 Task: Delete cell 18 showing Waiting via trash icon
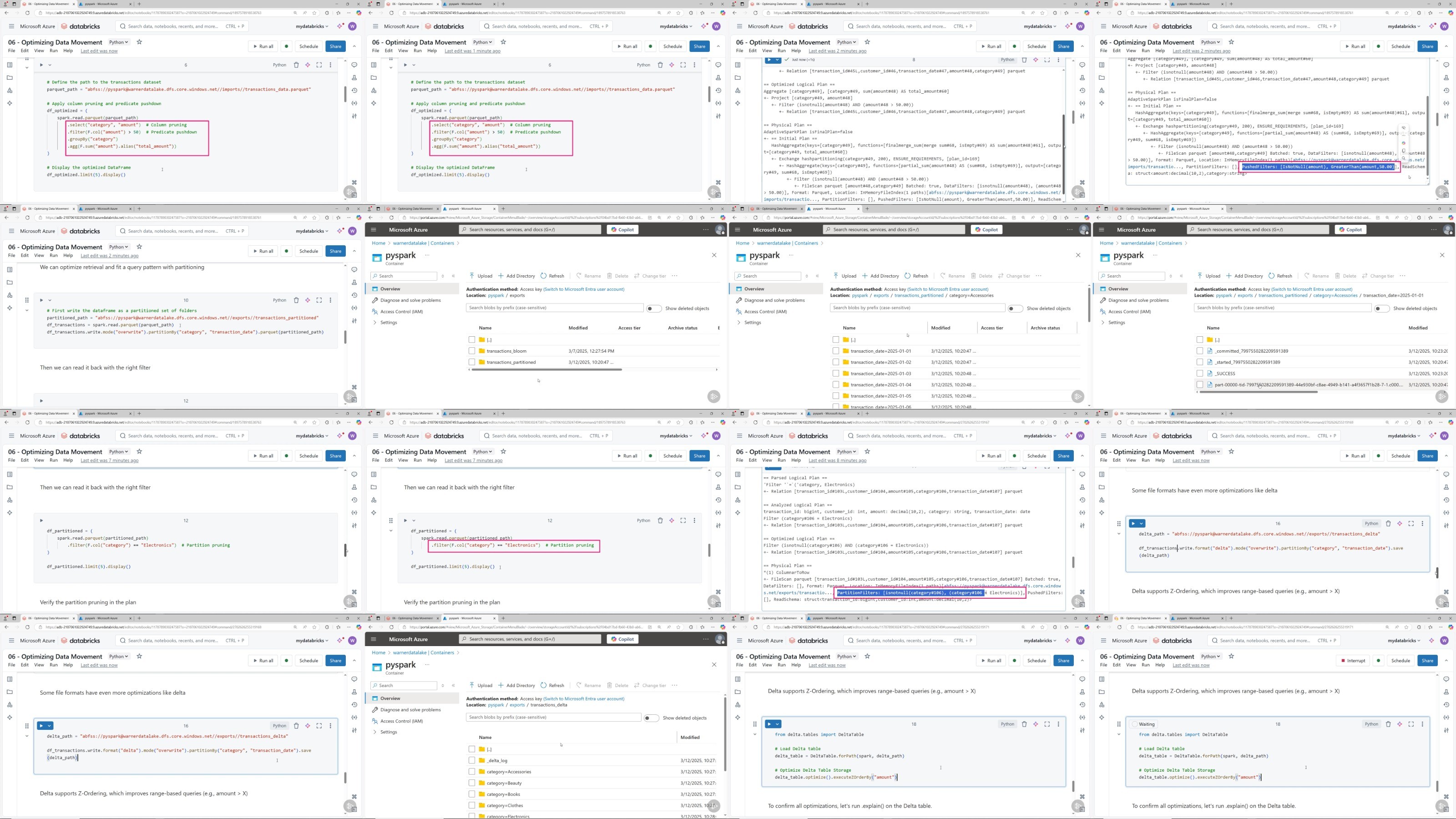[x=1388, y=724]
